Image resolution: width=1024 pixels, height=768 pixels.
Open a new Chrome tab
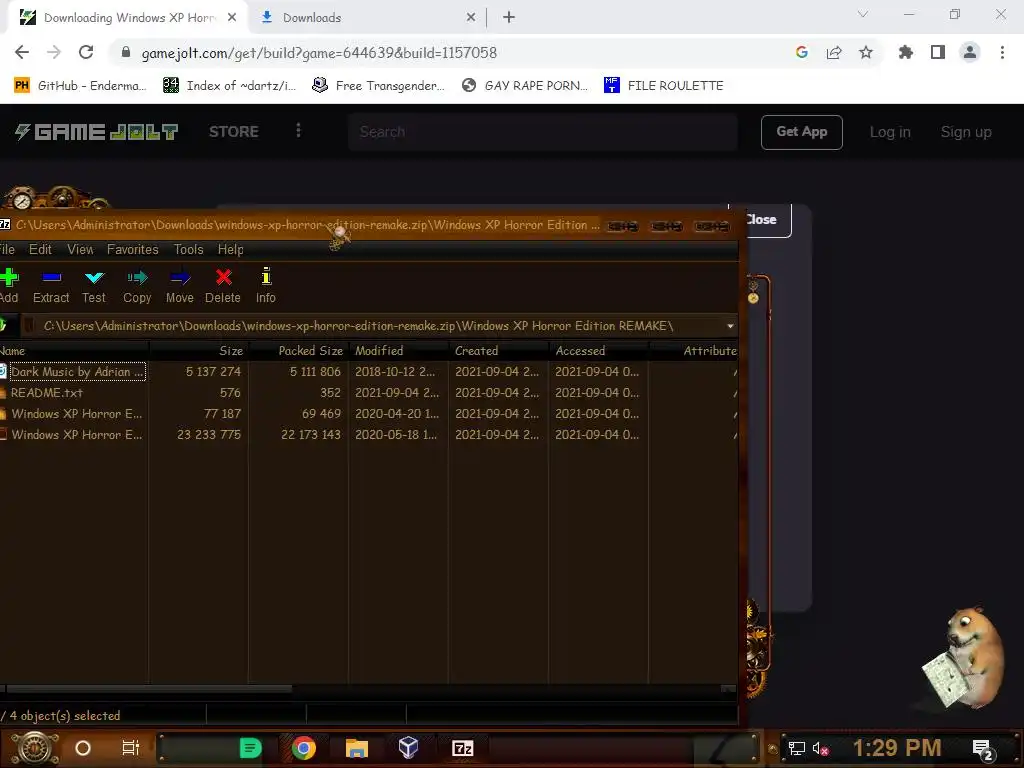(509, 18)
